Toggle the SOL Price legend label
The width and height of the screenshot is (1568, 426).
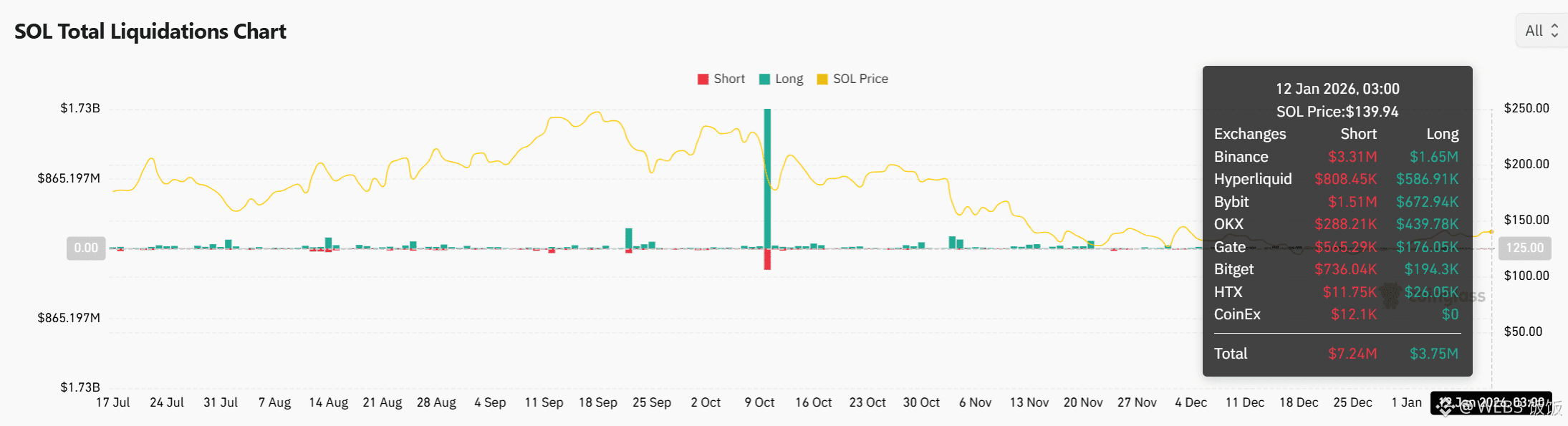860,79
